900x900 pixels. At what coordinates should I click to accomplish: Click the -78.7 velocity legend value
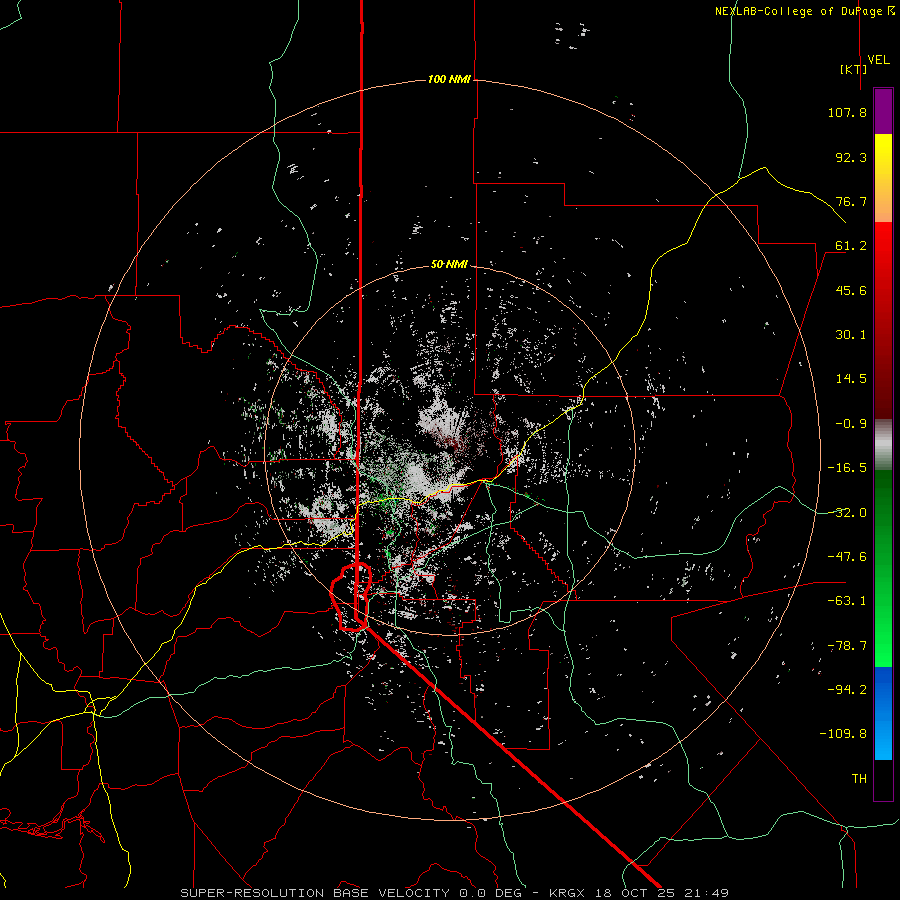click(x=847, y=646)
